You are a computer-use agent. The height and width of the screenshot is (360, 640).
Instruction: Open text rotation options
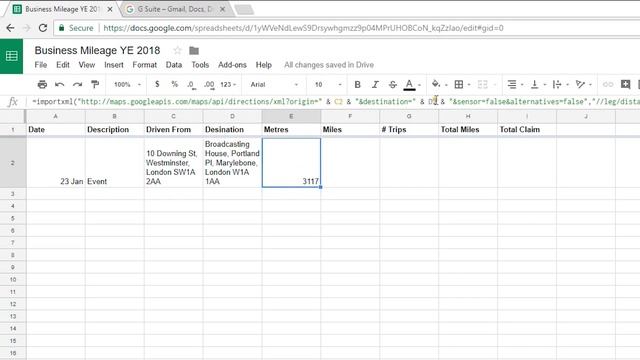(x=580, y=84)
